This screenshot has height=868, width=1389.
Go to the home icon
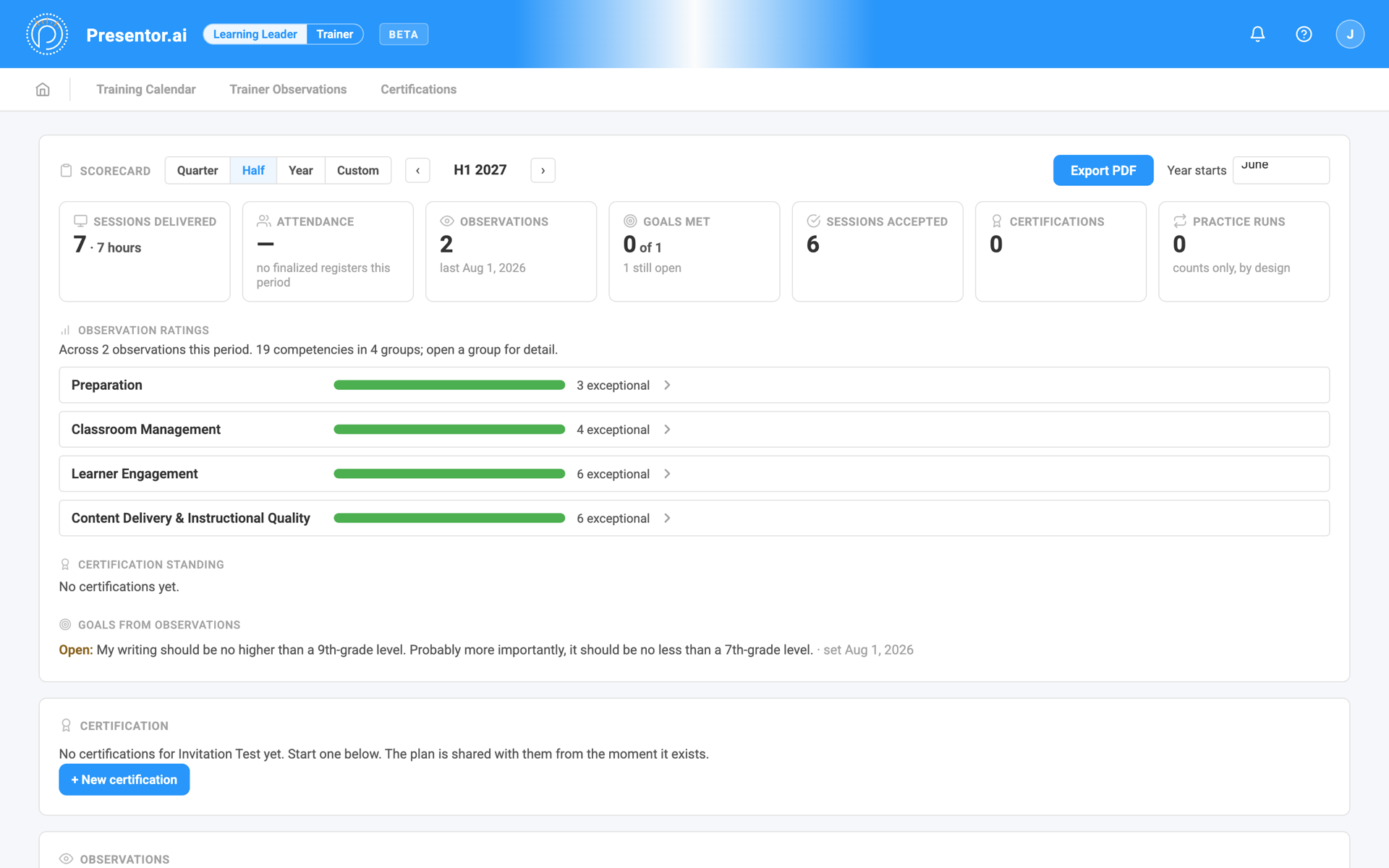pyautogui.click(x=43, y=89)
